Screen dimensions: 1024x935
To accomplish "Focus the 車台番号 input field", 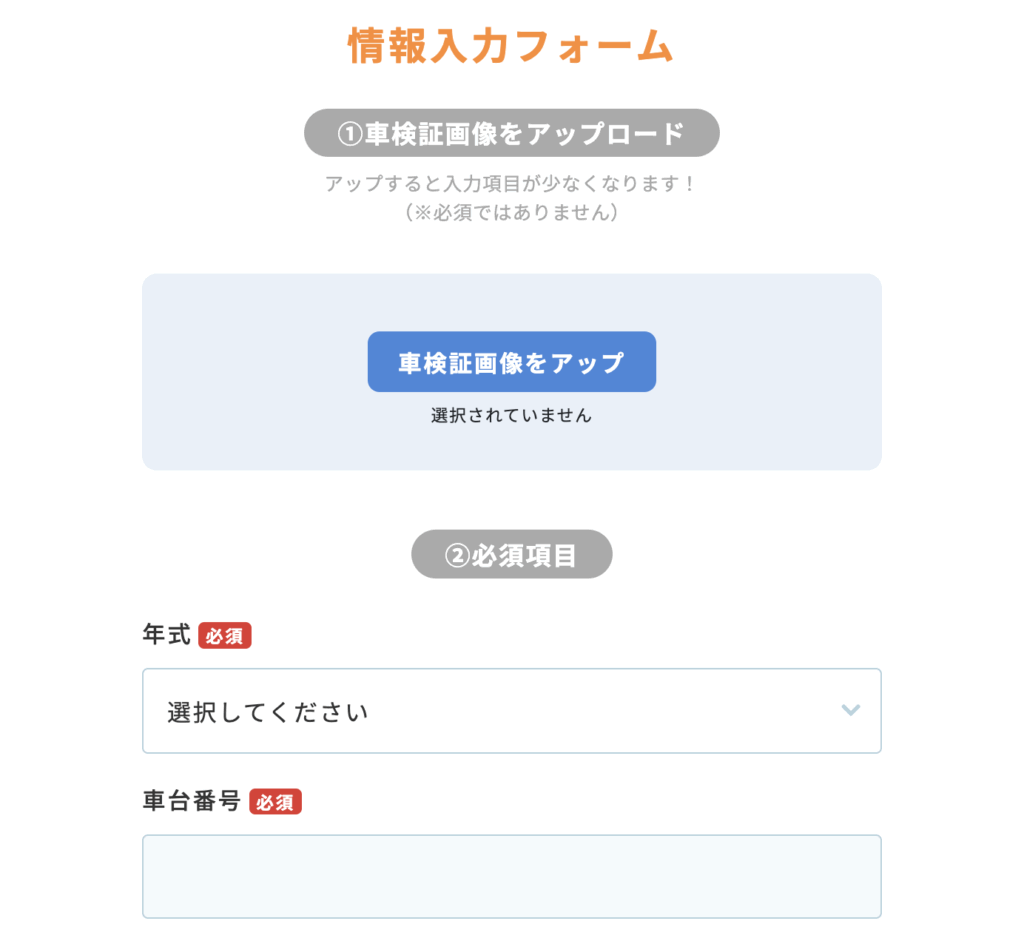I will [x=511, y=876].
